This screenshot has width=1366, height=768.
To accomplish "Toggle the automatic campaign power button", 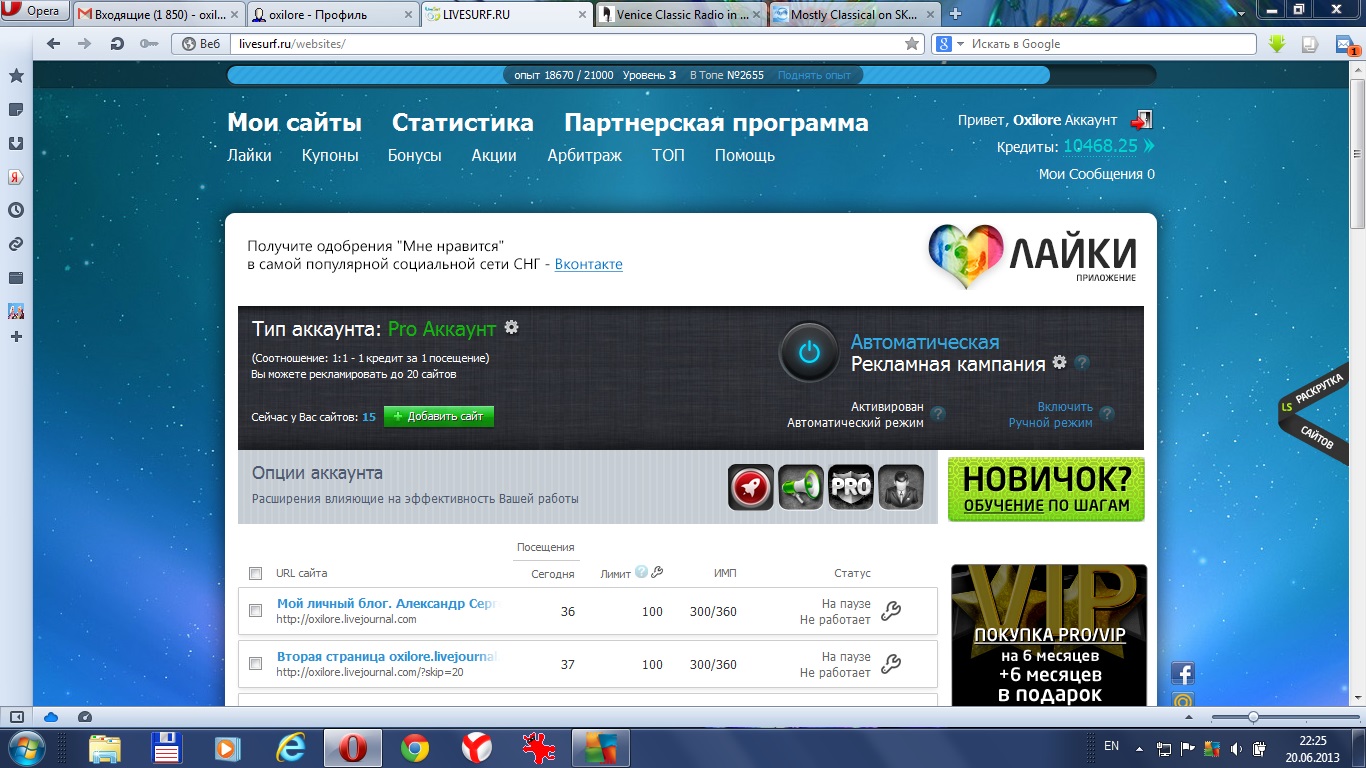I will (x=809, y=352).
